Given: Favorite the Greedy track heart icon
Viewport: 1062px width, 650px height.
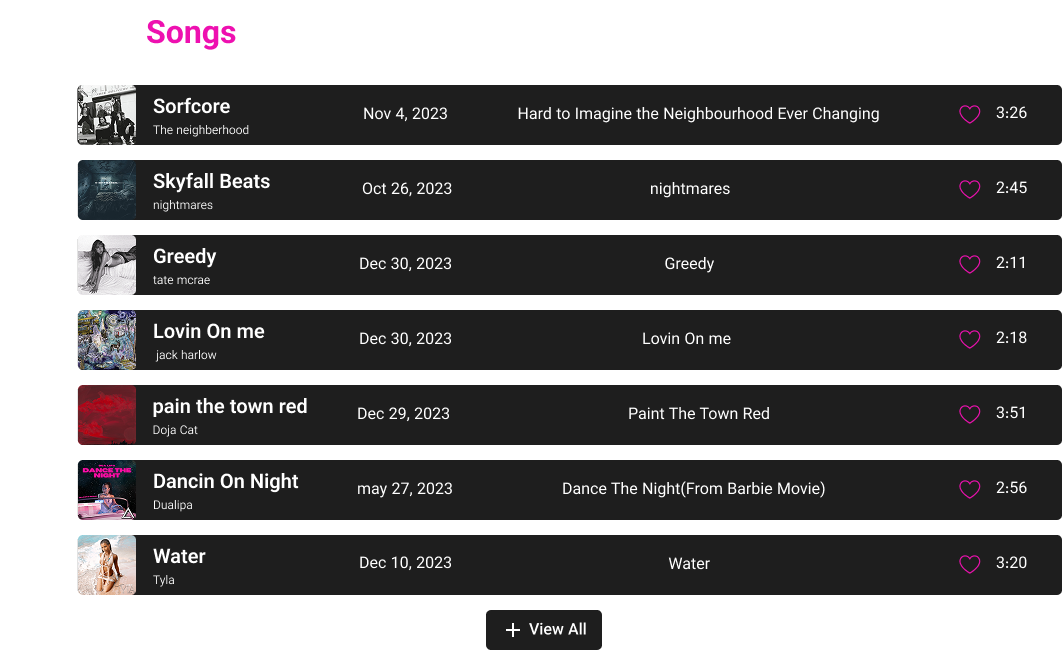Looking at the screenshot, I should [969, 264].
